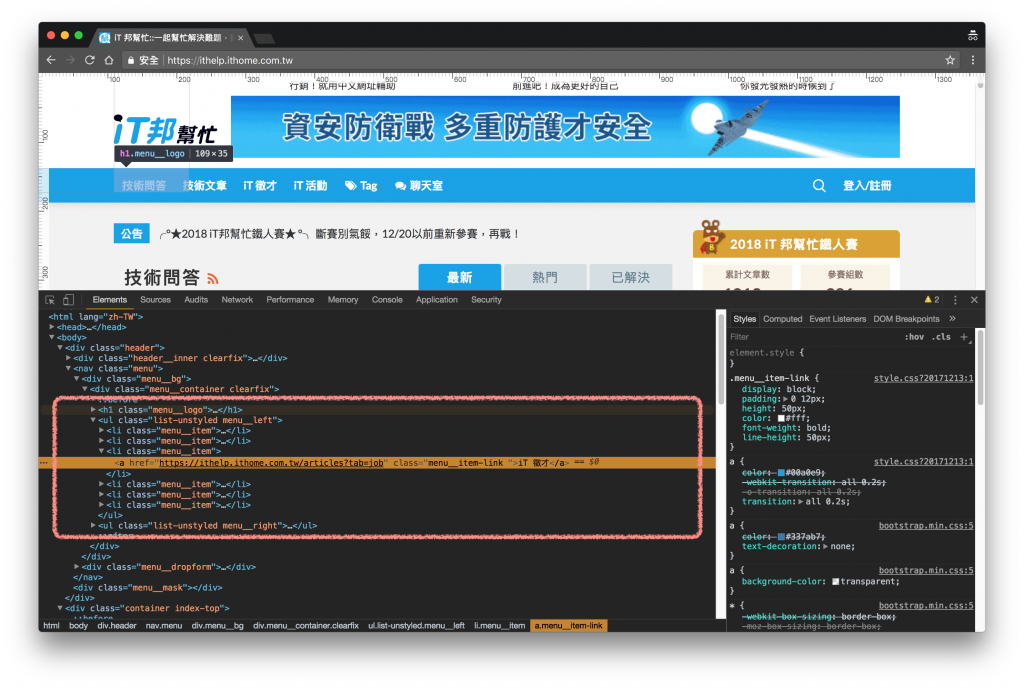Select the 最新 questions tab
The image size is (1024, 687).
pyautogui.click(x=460, y=277)
